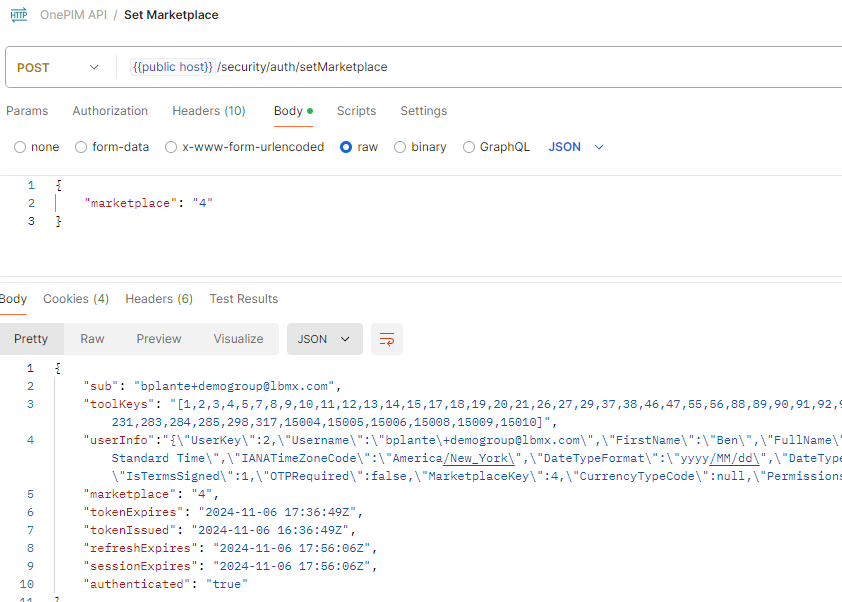Click the response "marketplace": "4" line
Viewport: 842px width, 602px height.
tap(150, 494)
